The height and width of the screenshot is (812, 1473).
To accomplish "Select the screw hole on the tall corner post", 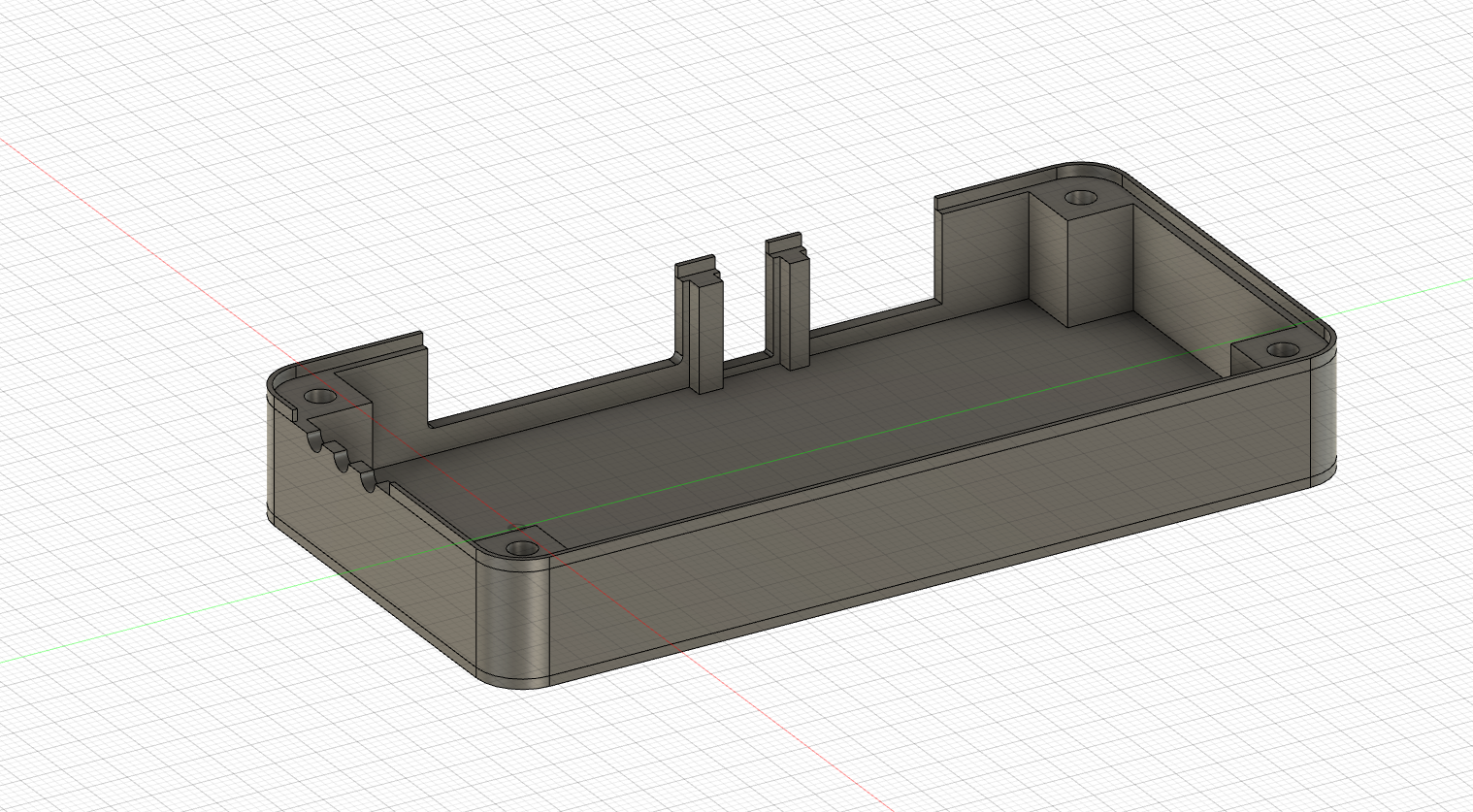I will (1080, 198).
